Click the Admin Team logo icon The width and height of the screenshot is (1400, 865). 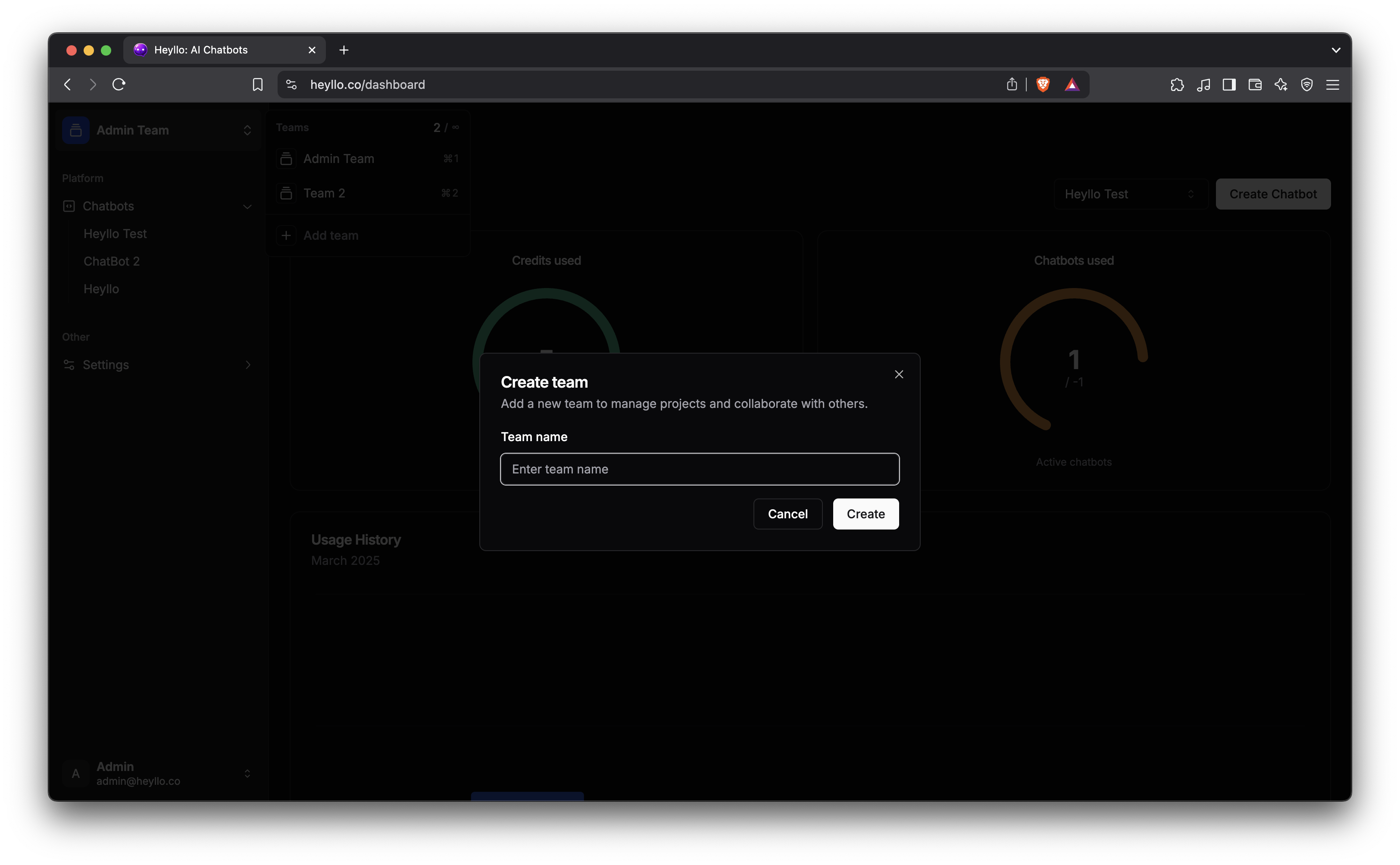click(x=75, y=130)
